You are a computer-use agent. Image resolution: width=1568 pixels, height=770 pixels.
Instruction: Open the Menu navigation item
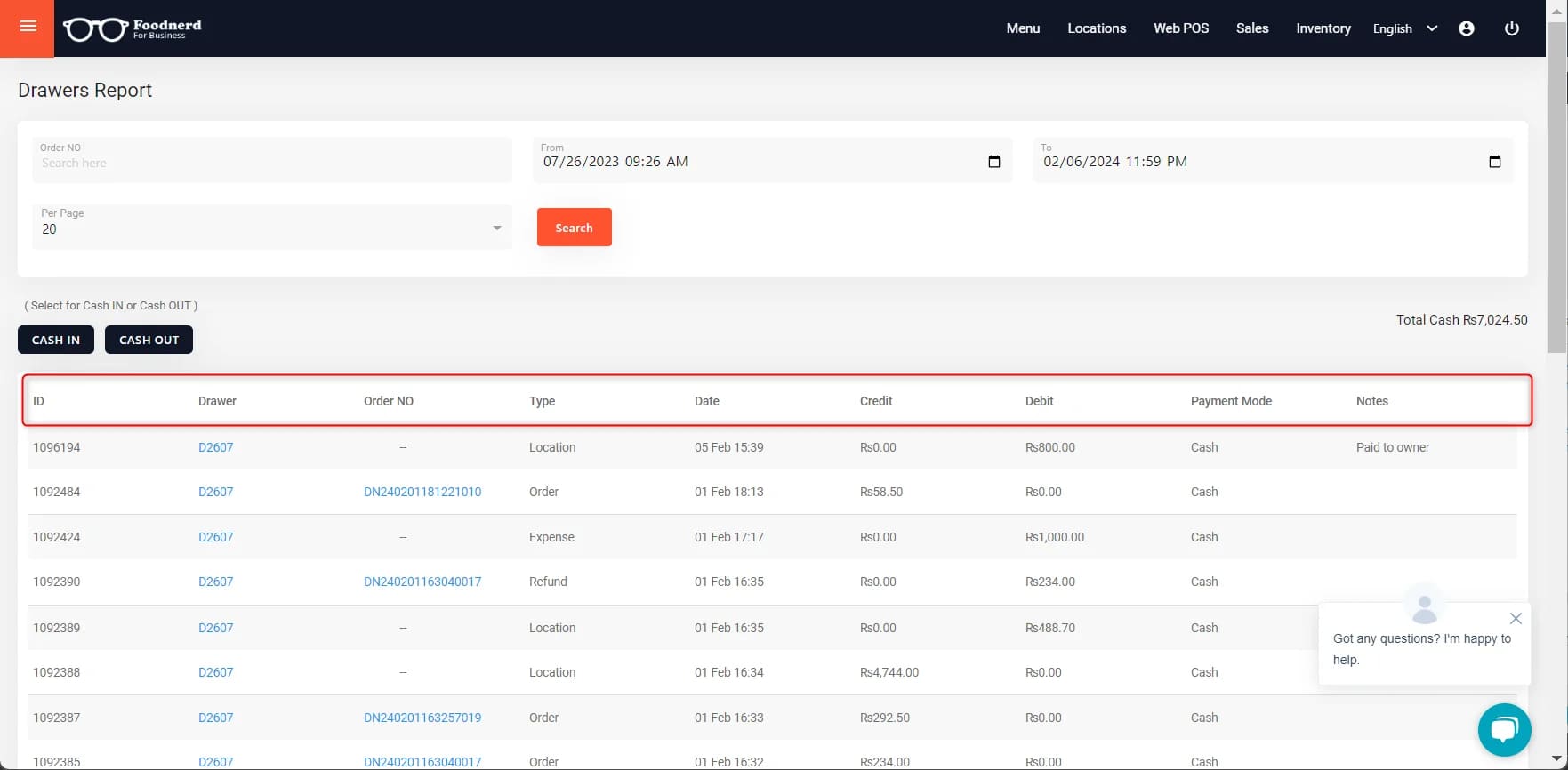[1023, 28]
